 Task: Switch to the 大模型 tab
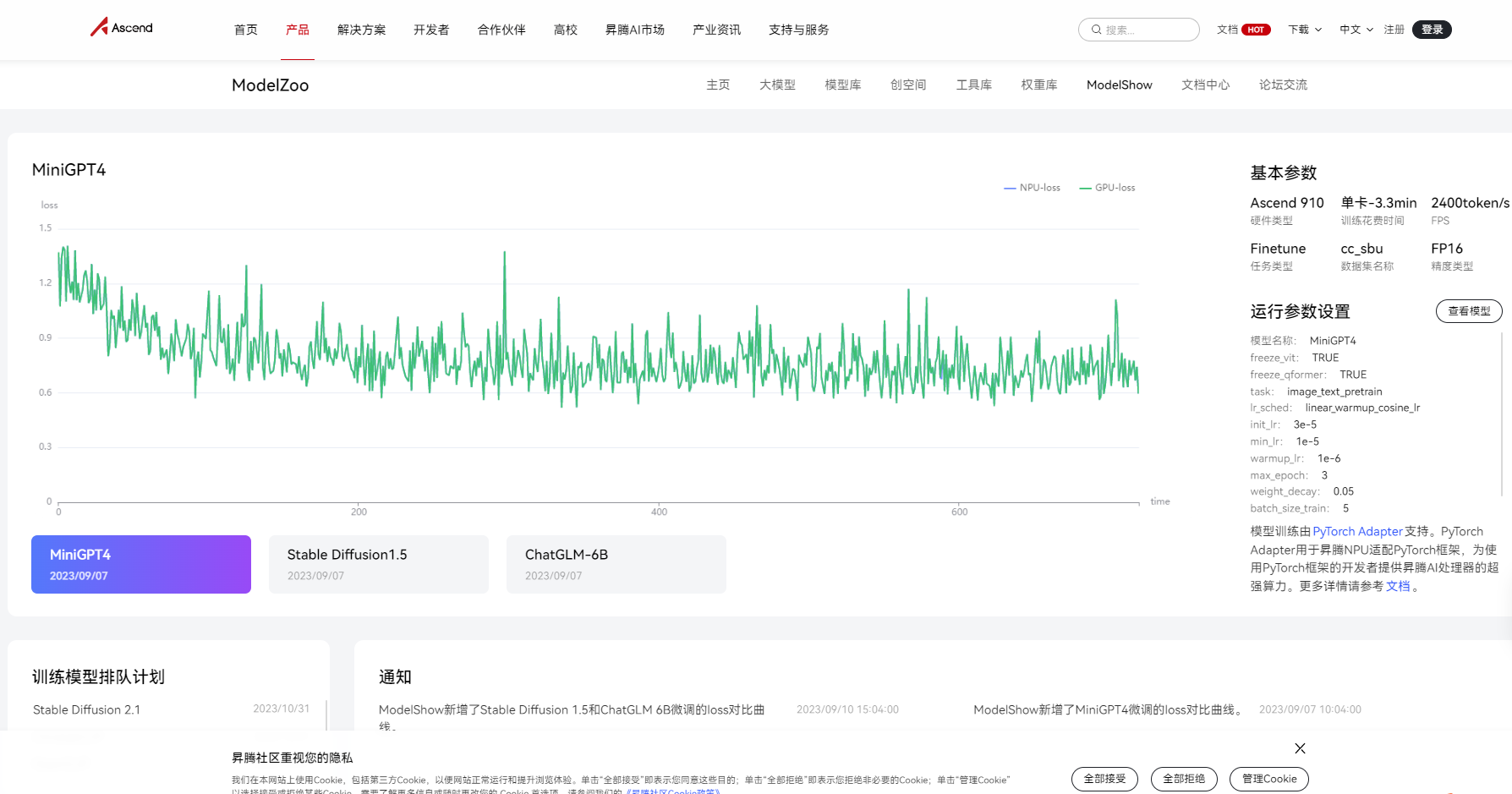point(777,85)
